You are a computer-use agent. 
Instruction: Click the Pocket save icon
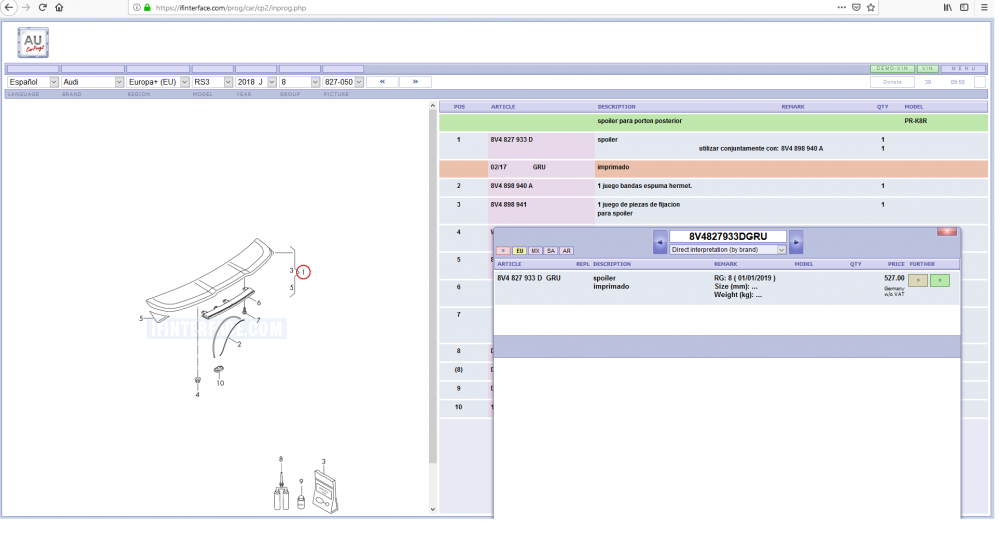857,8
